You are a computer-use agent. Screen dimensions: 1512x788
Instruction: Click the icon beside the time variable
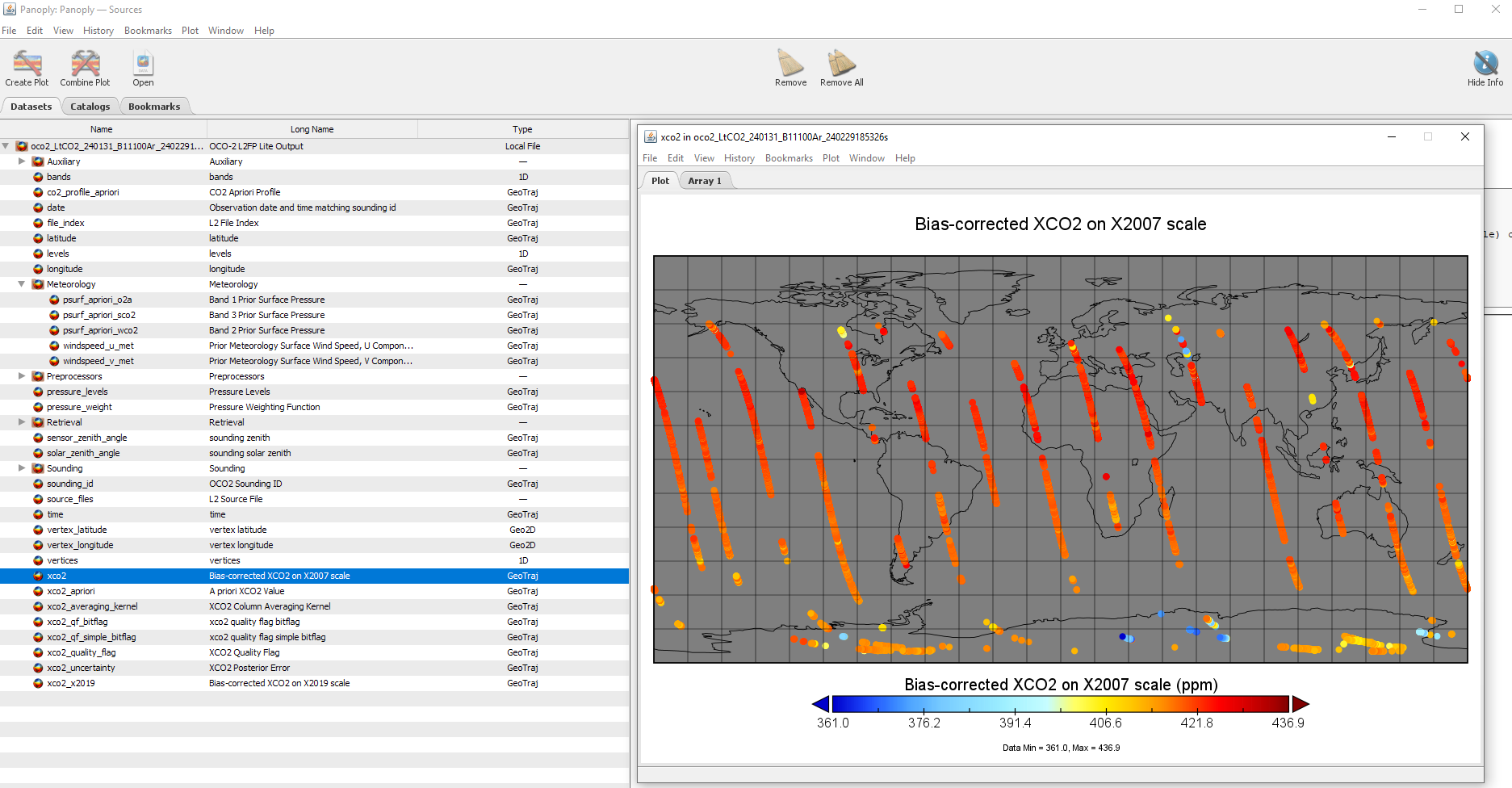coord(38,514)
